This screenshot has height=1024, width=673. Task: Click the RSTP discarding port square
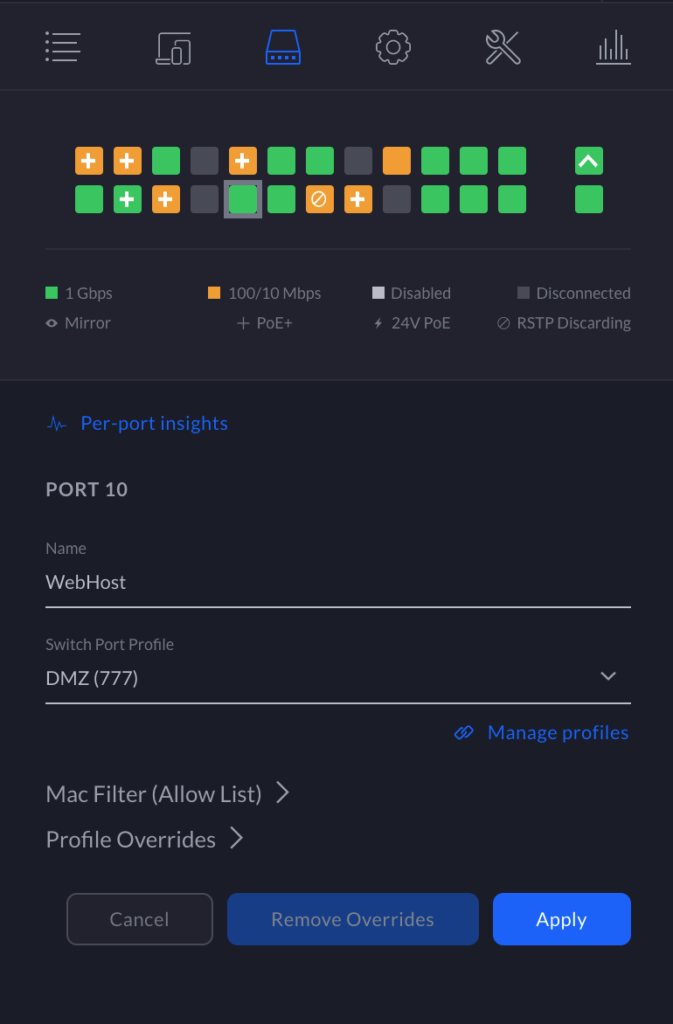pos(319,199)
